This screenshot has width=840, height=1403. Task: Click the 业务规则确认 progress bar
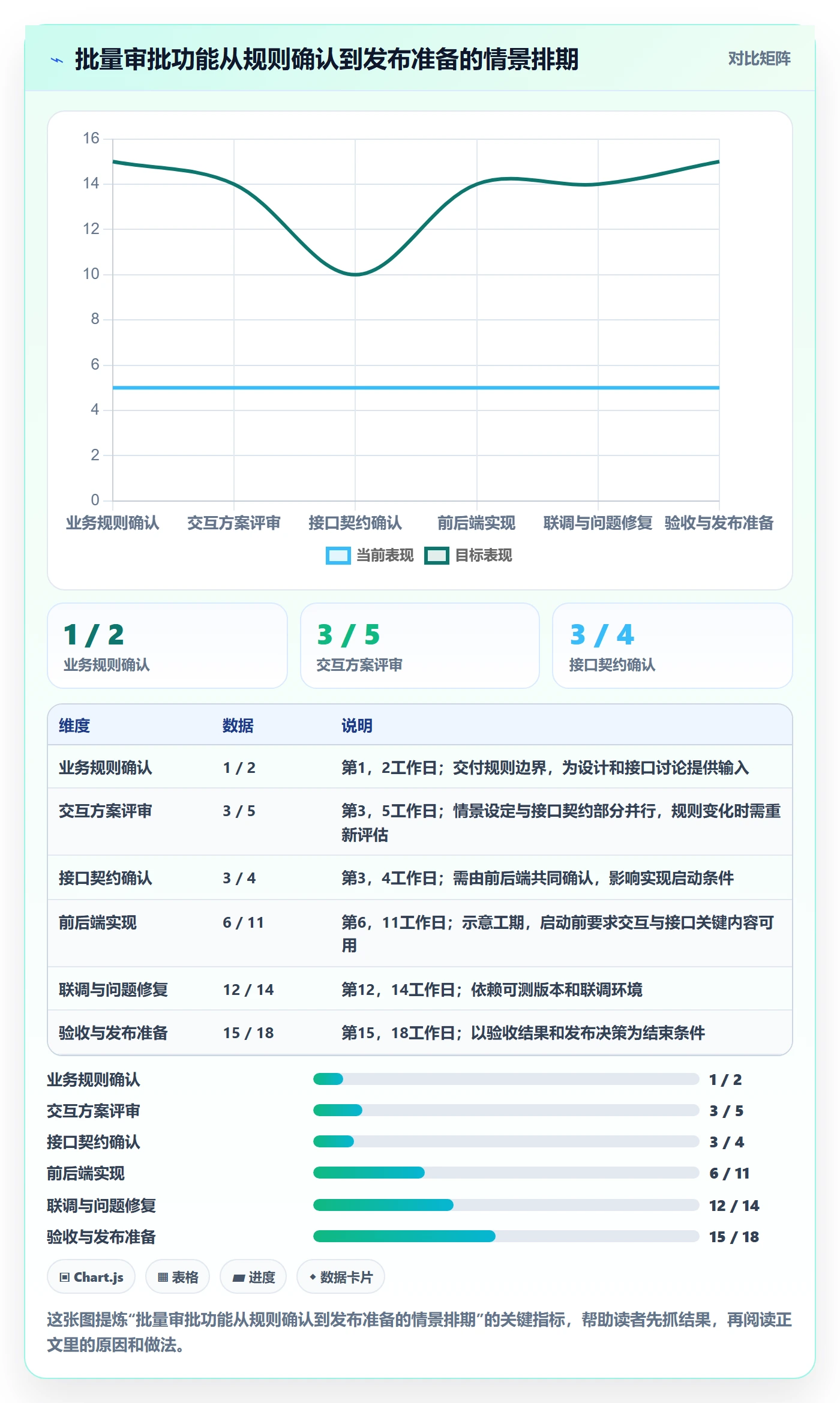click(506, 1079)
